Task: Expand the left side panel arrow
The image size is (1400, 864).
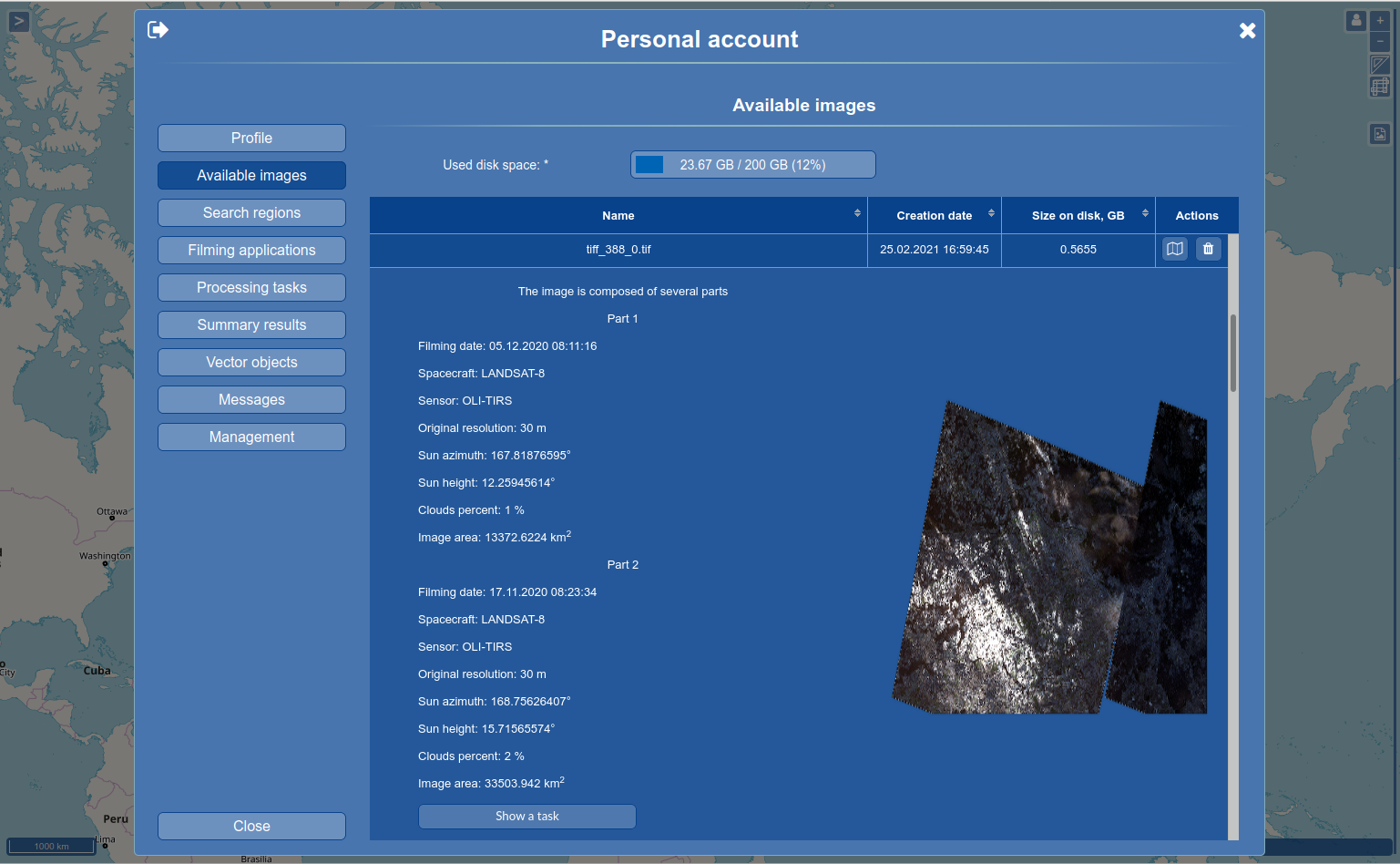Action: (18, 21)
